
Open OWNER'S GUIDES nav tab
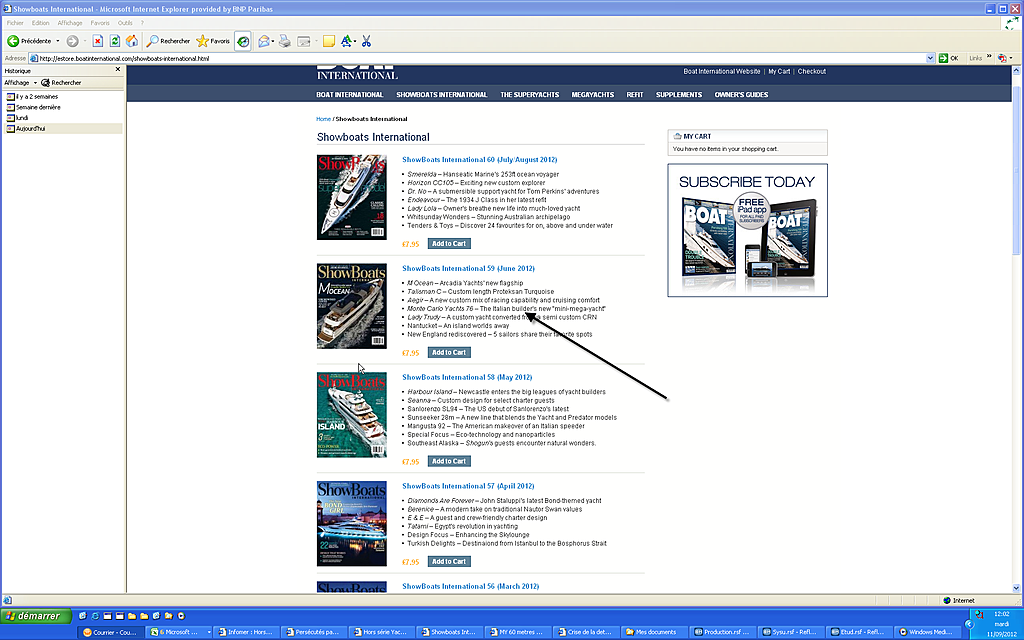tap(741, 95)
